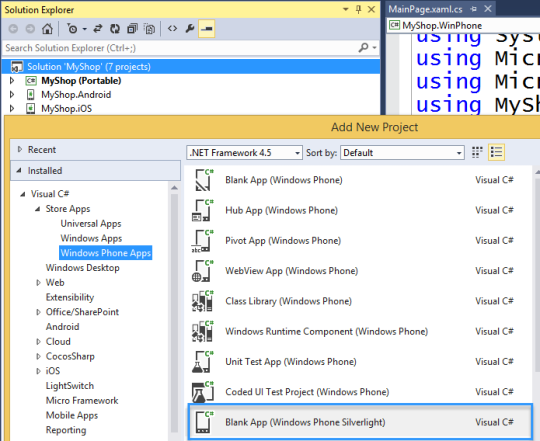Collapse the Store Apps node
540x441 pixels.
coord(38,209)
